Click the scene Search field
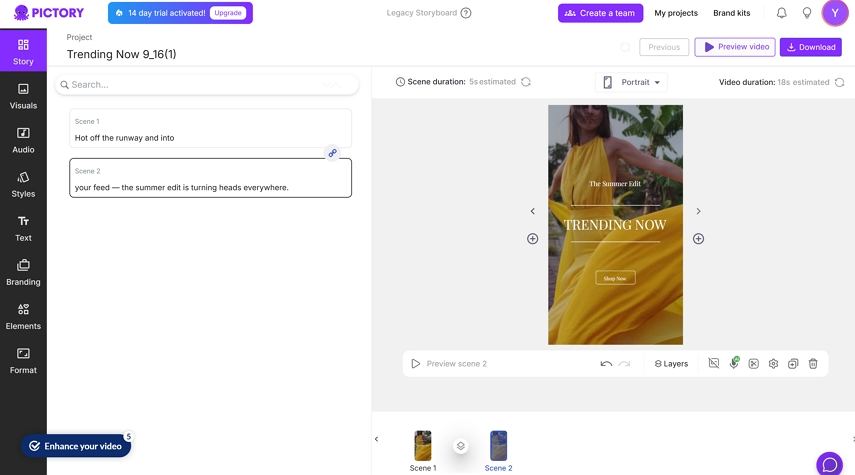This screenshot has height=475, width=855. point(207,85)
